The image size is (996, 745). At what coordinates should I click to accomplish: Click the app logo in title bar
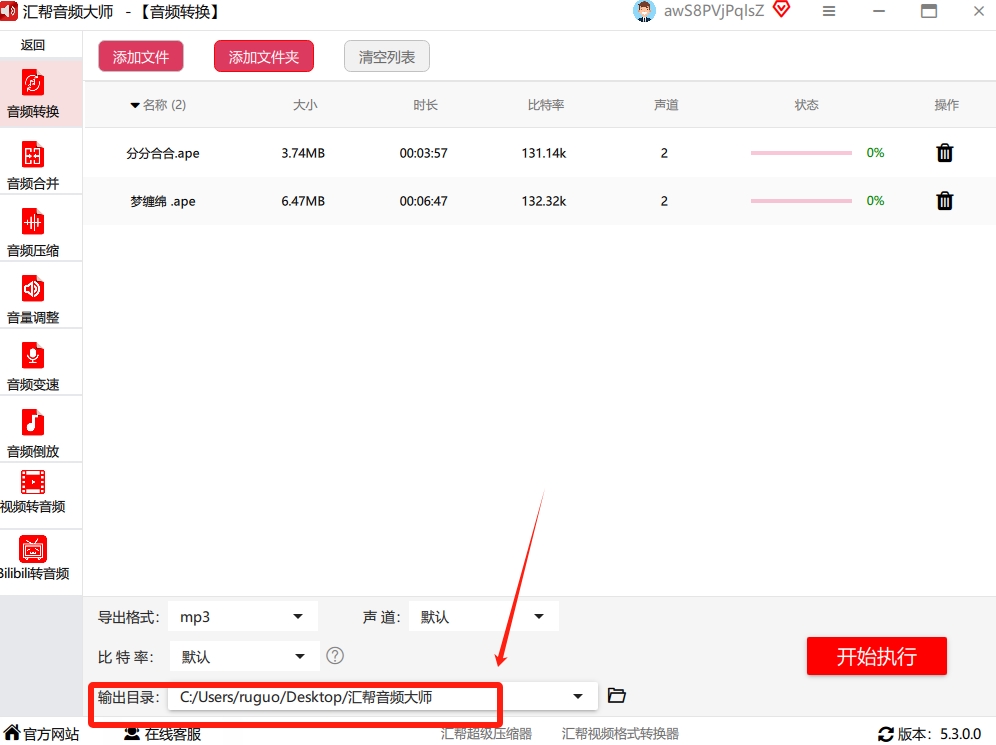[9, 11]
